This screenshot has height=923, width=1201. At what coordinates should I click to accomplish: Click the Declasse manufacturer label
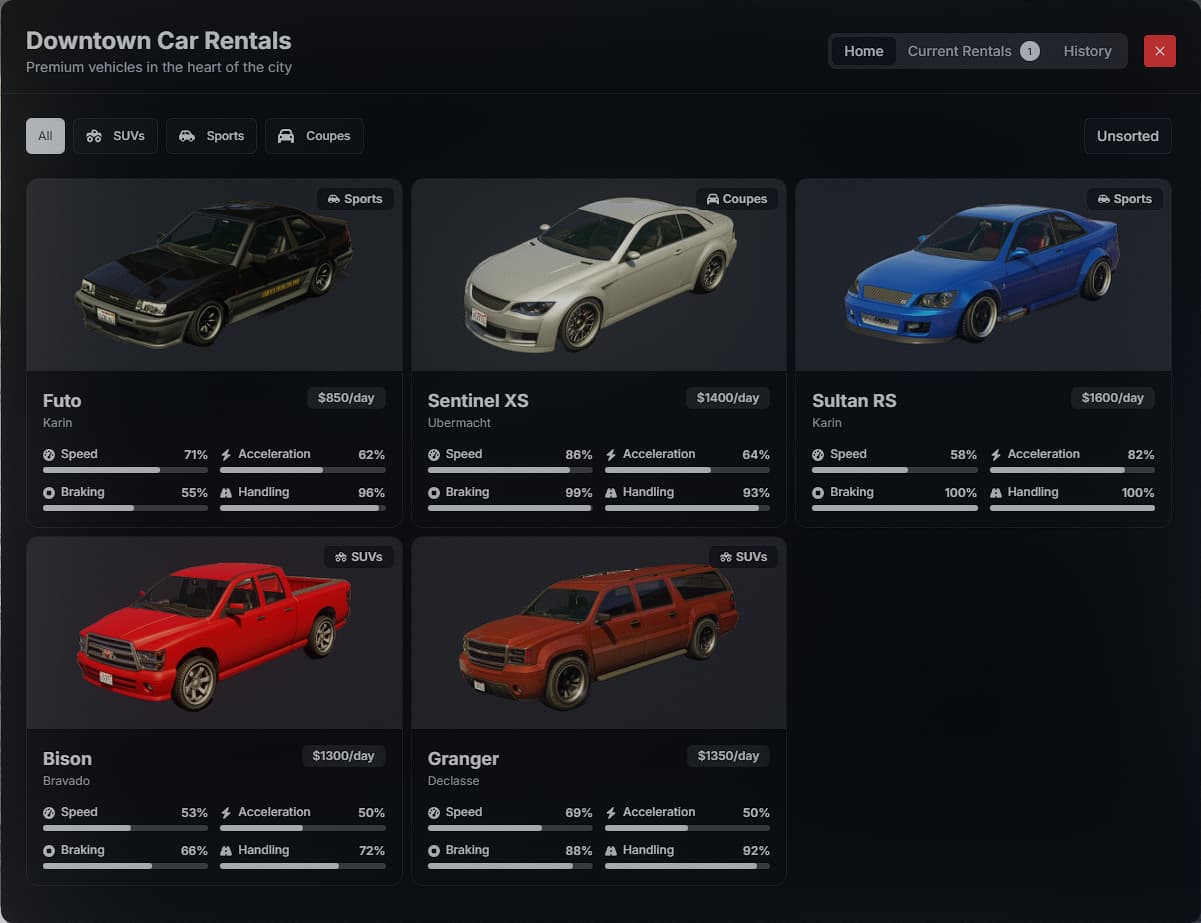pyautogui.click(x=453, y=781)
